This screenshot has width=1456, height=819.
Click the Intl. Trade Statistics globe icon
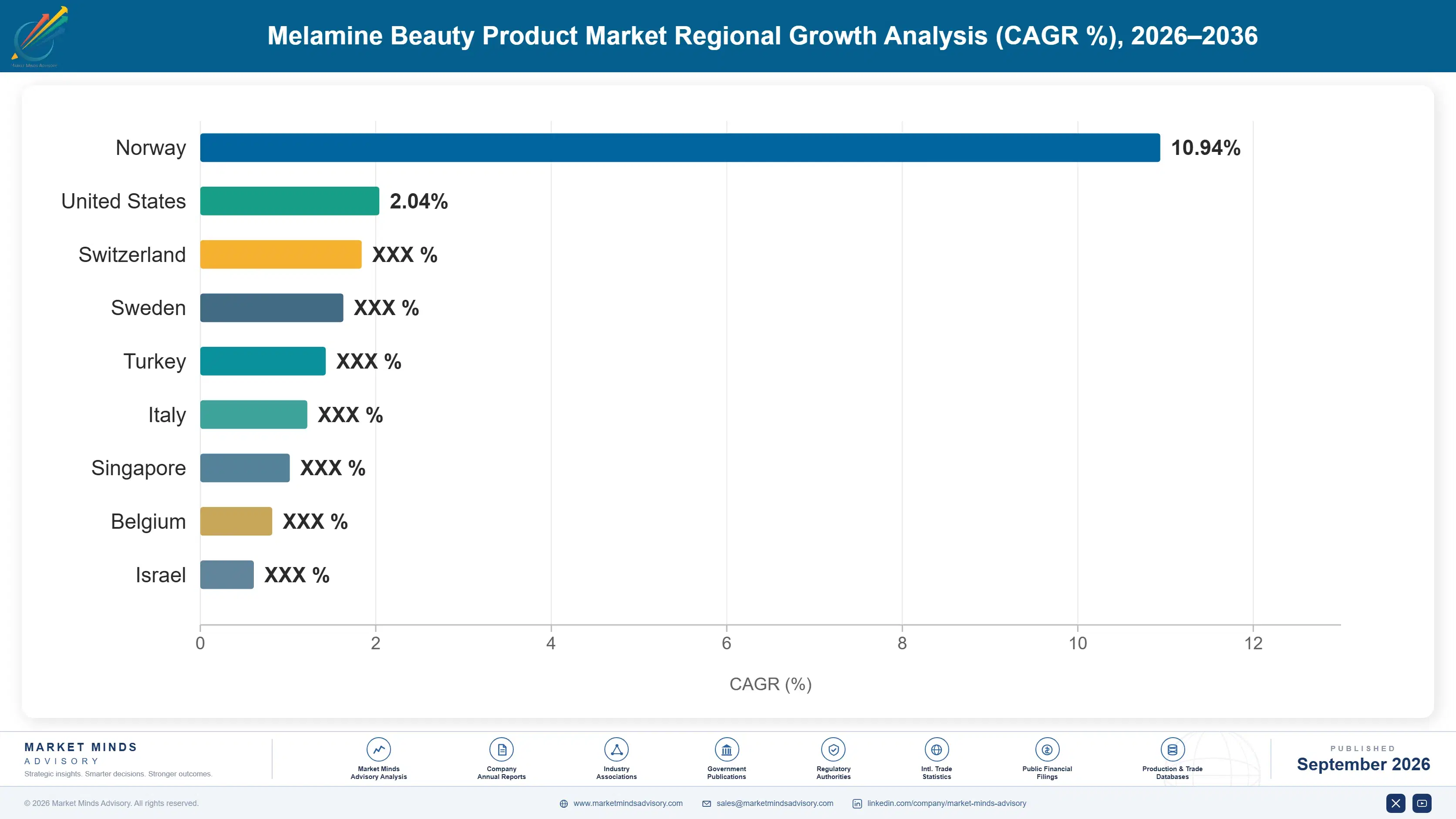[937, 749]
